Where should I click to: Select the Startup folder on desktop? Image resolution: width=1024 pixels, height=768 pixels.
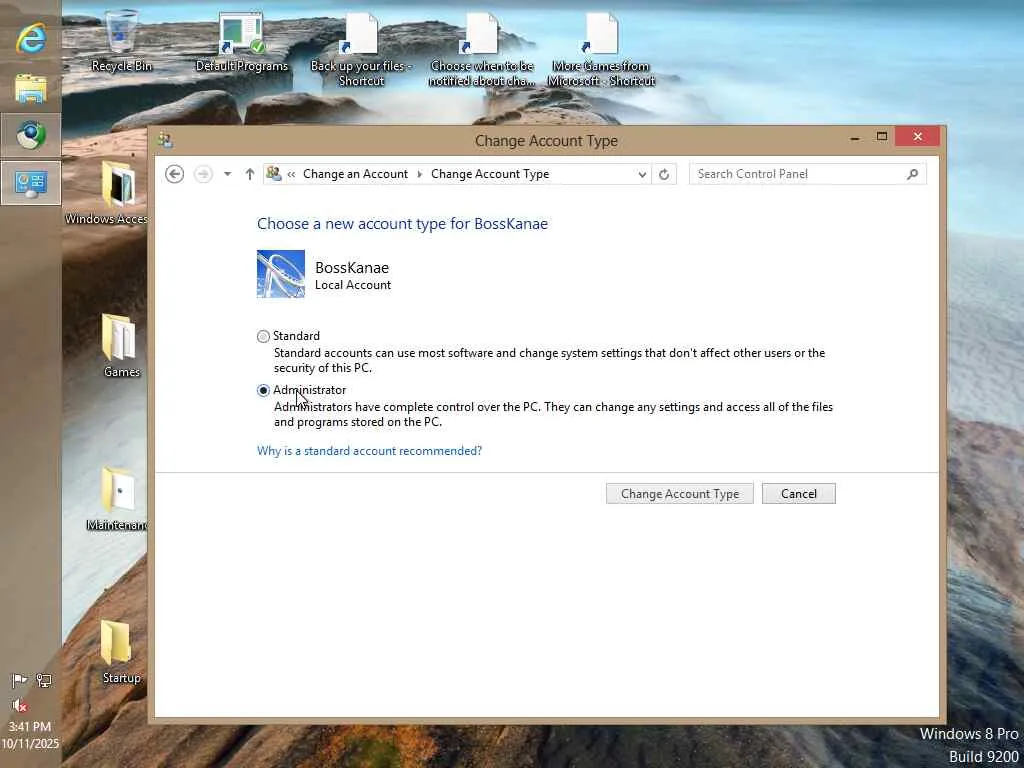(121, 651)
